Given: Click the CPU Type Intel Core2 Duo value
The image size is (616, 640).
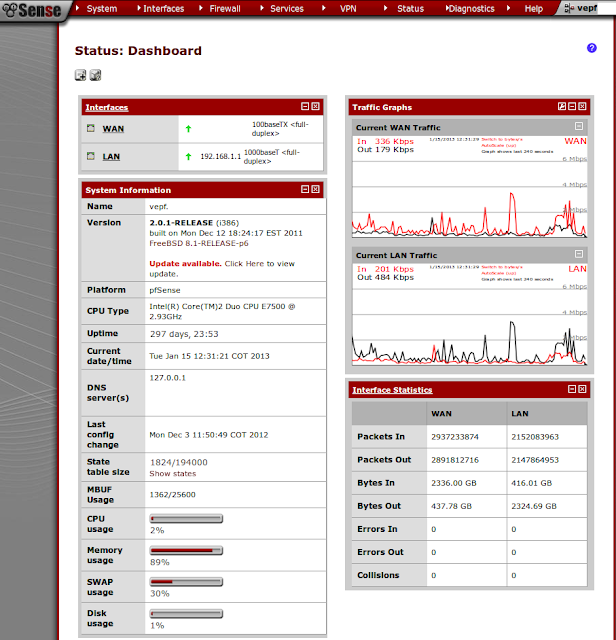Looking at the screenshot, I should coord(222,311).
